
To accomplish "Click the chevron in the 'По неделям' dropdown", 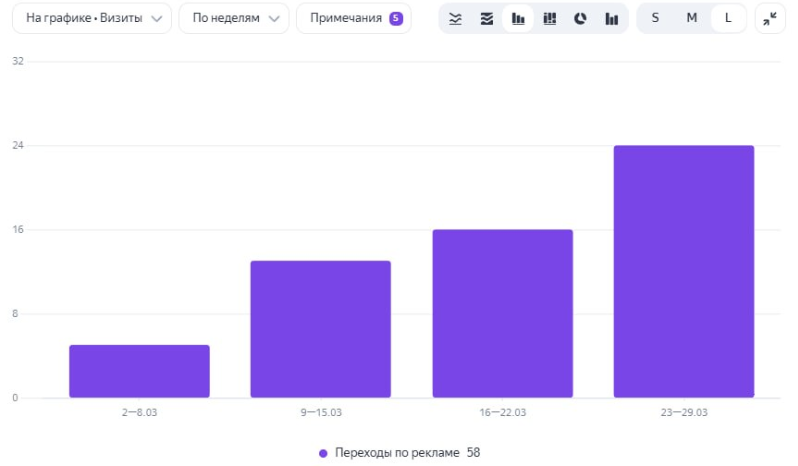I will coord(274,19).
